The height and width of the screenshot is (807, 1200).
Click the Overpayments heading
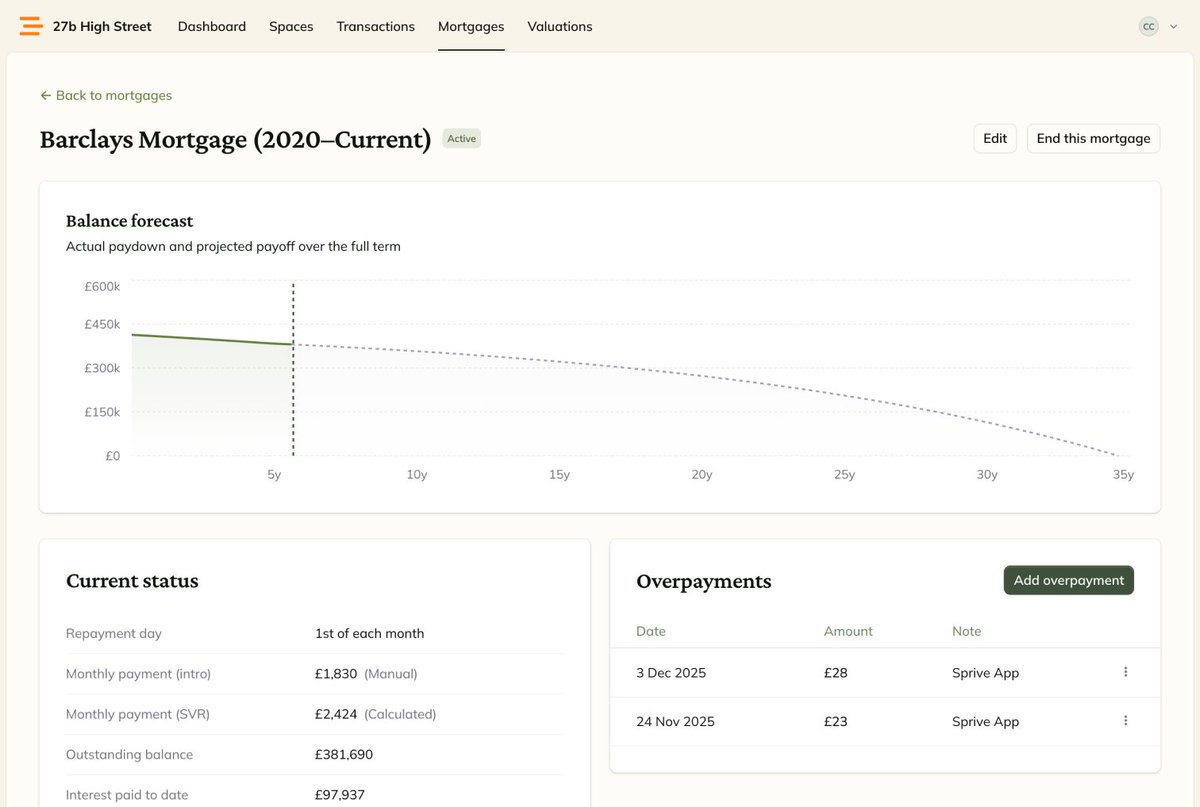tap(704, 581)
